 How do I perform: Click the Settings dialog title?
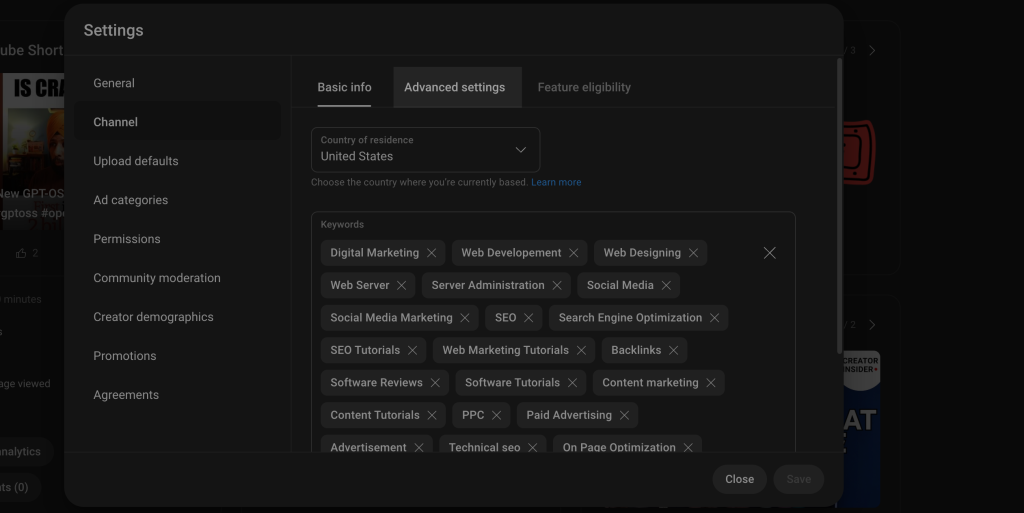click(114, 30)
